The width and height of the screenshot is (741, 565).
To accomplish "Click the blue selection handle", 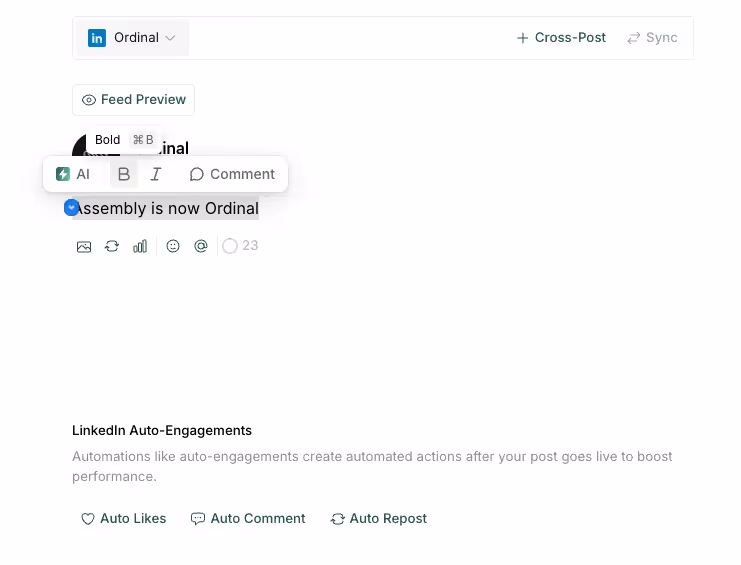I will [x=71, y=208].
